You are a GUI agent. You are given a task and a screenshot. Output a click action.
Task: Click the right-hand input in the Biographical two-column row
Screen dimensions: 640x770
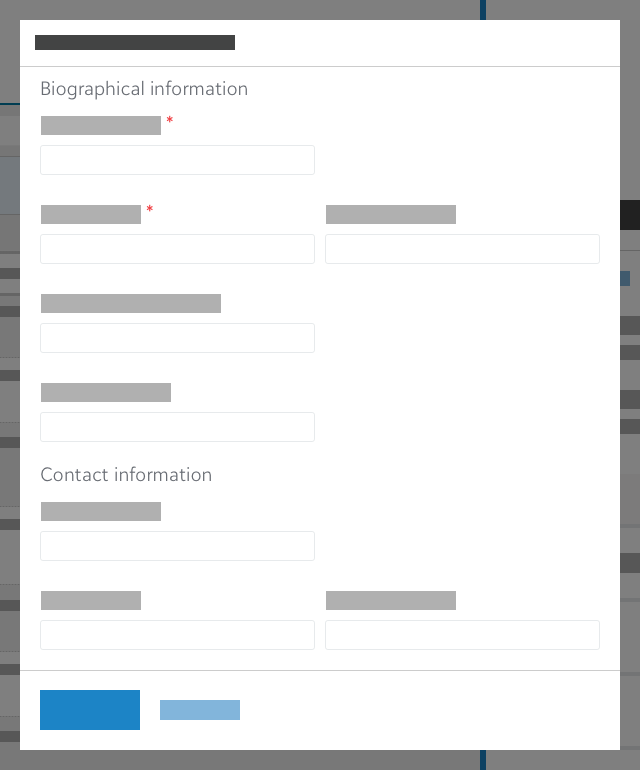[462, 249]
